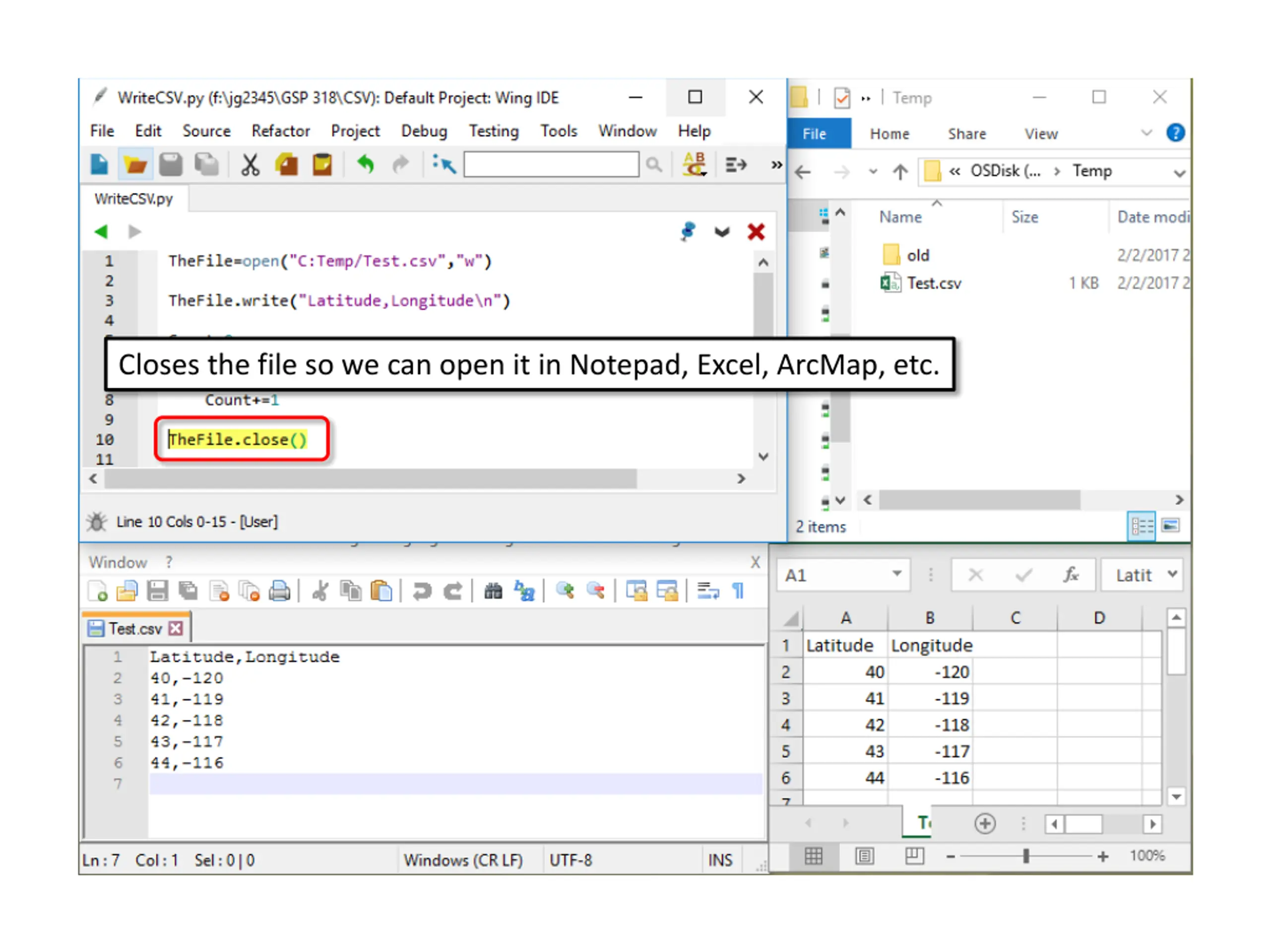Click Word Wrap icon in Notepad++
This screenshot has width=1270, height=952.
708,591
